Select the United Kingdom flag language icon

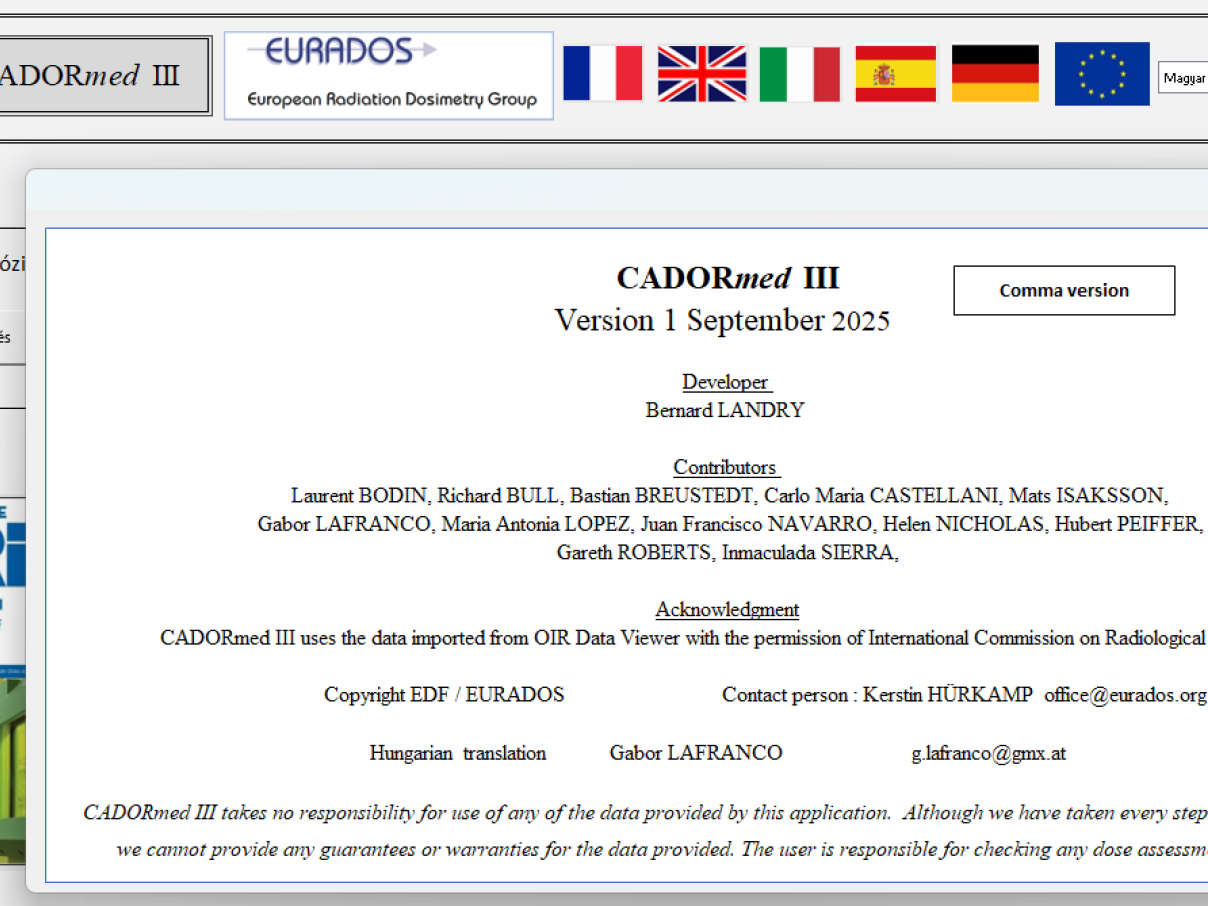click(x=702, y=73)
